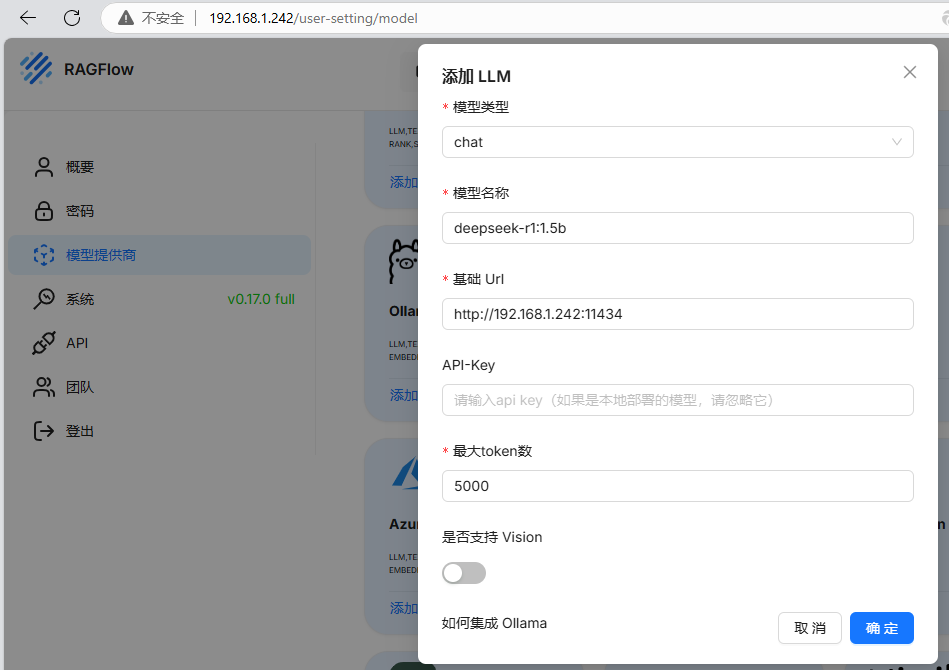Open the 如何集成 Ollama help link
Image resolution: width=949 pixels, height=670 pixels.
[494, 622]
